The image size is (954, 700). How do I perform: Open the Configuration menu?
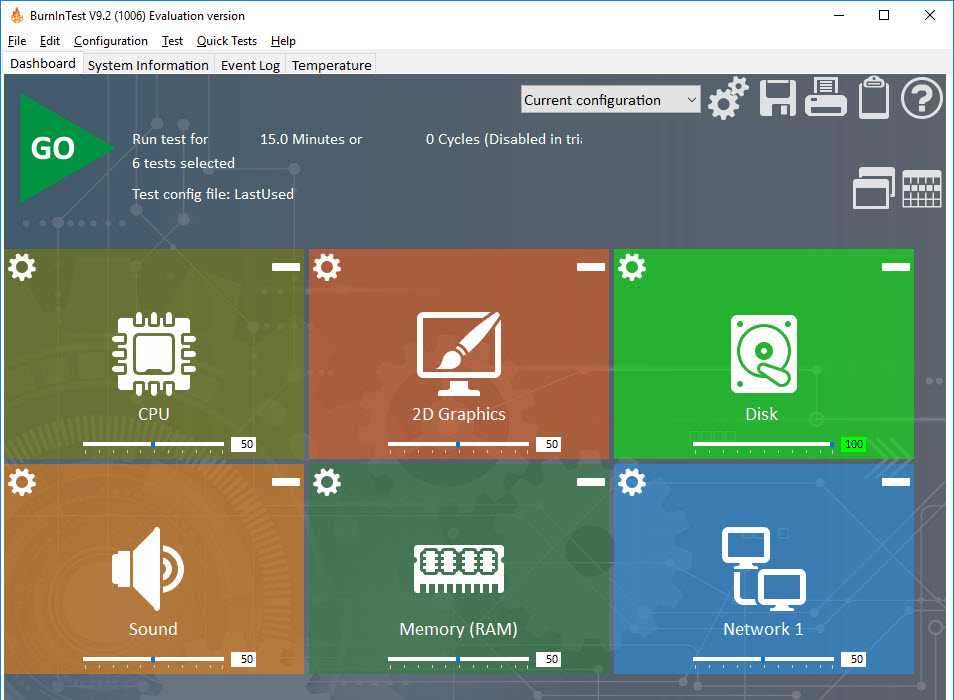(x=110, y=41)
